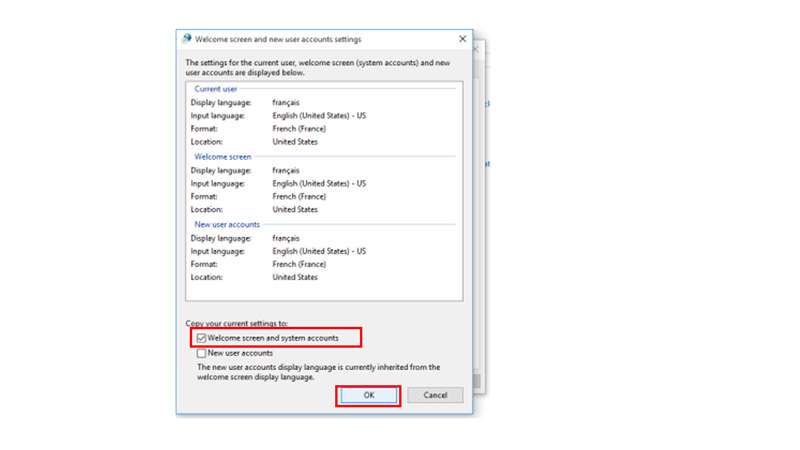Click English (United States) input language under Welcome screen
This screenshot has height=450, width=800.
point(319,184)
